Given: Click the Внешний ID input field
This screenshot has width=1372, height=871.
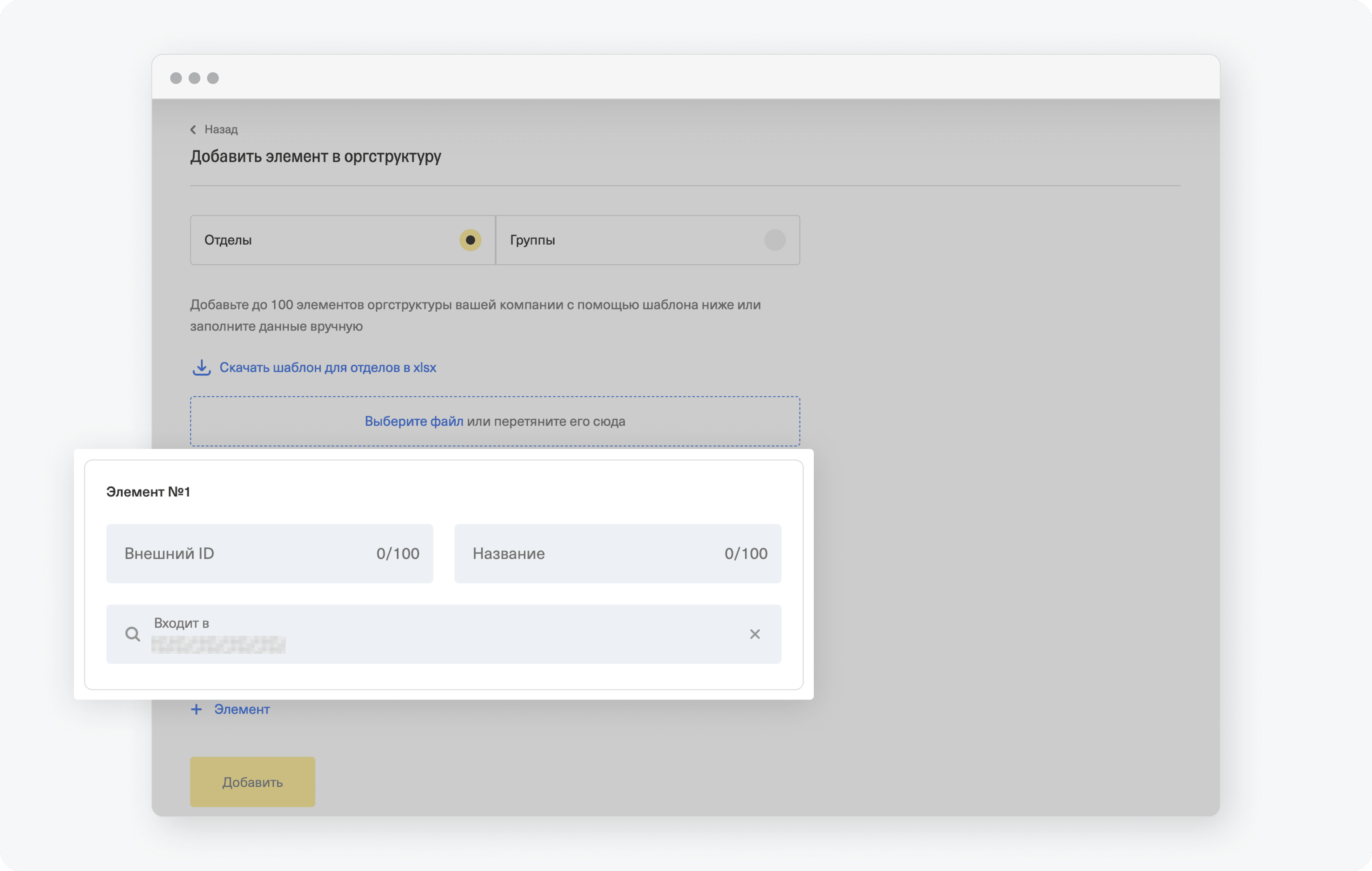Looking at the screenshot, I should [x=270, y=553].
